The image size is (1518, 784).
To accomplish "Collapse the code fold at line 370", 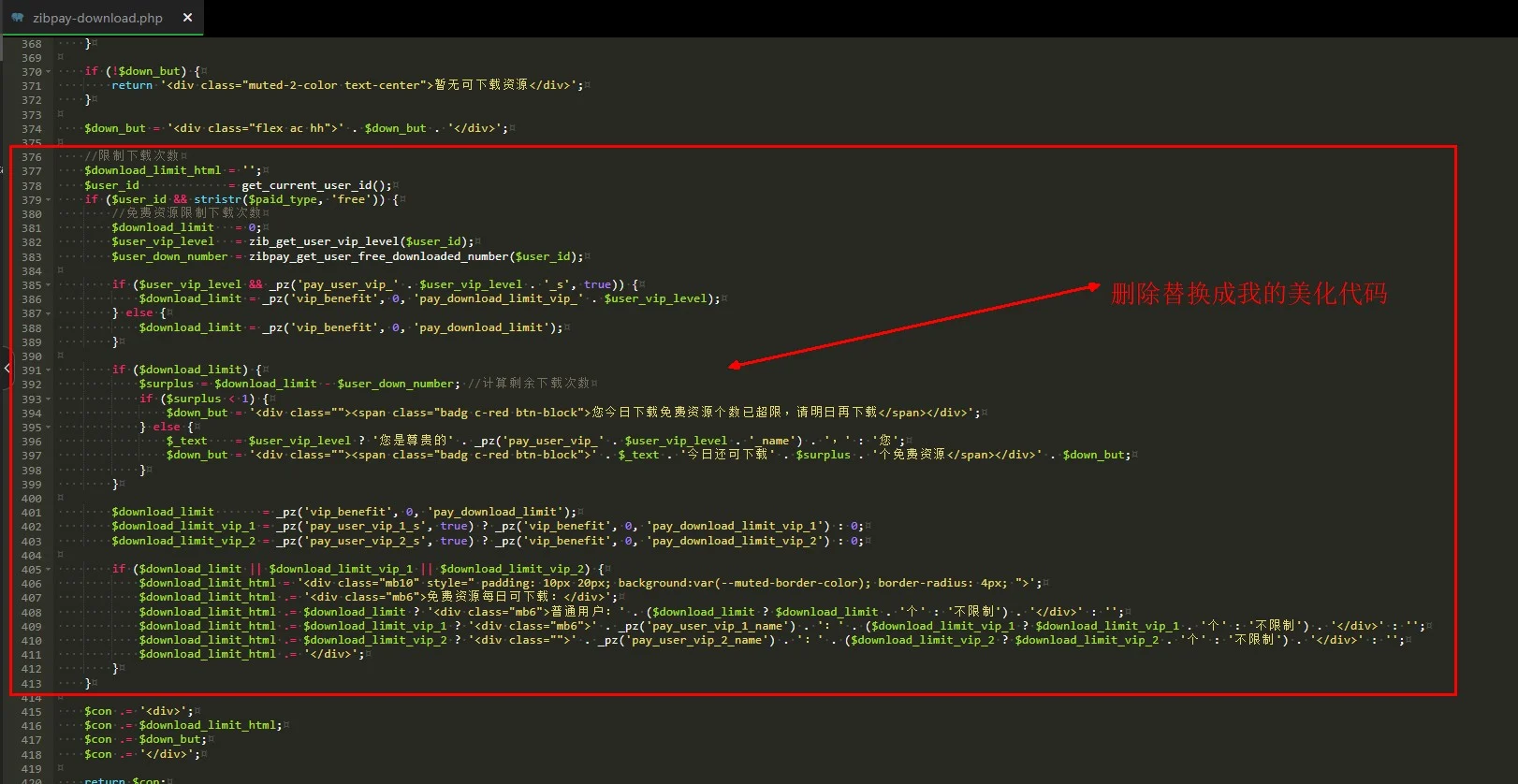I will tap(49, 72).
